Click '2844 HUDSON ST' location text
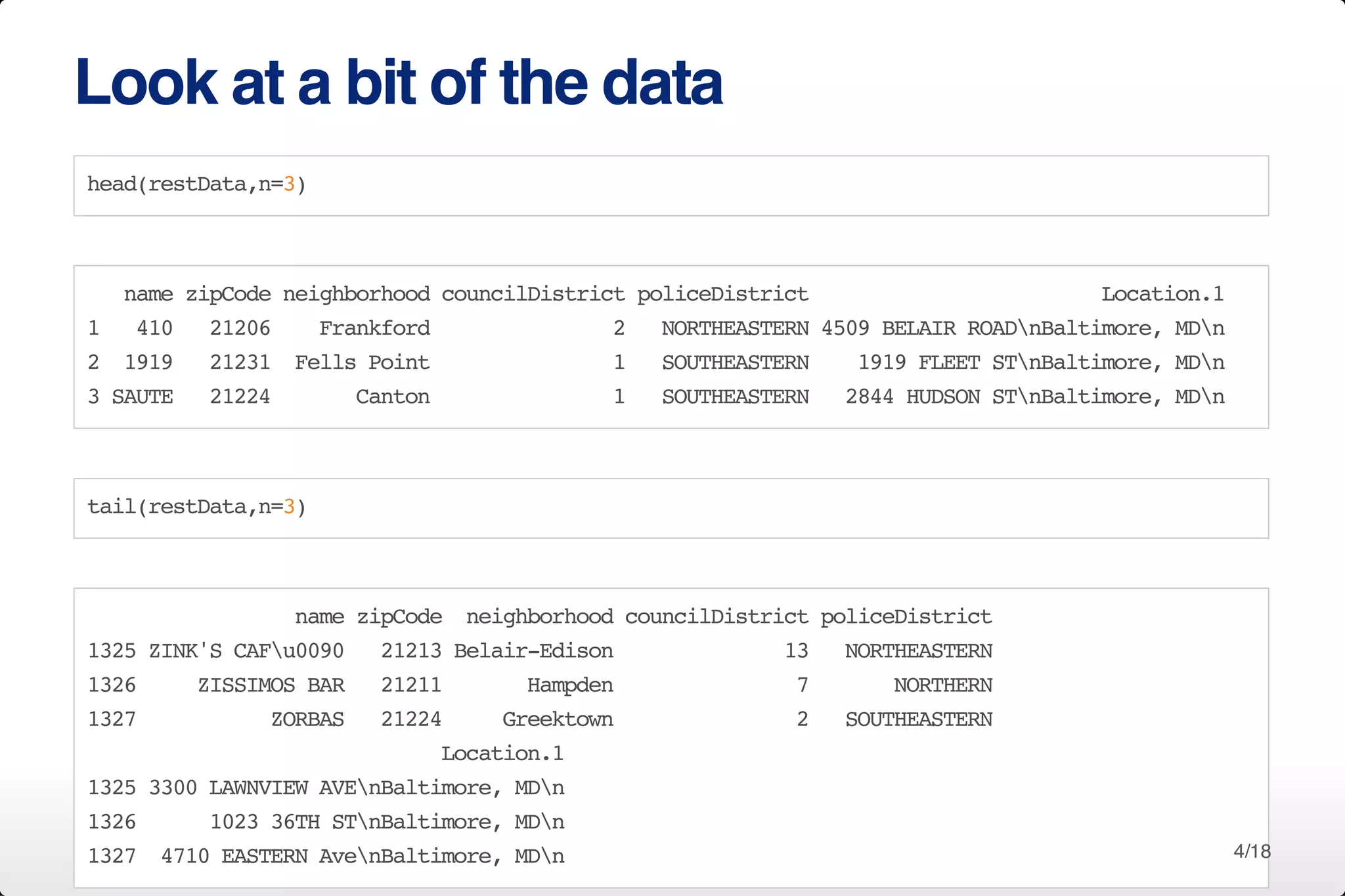 [x=931, y=396]
